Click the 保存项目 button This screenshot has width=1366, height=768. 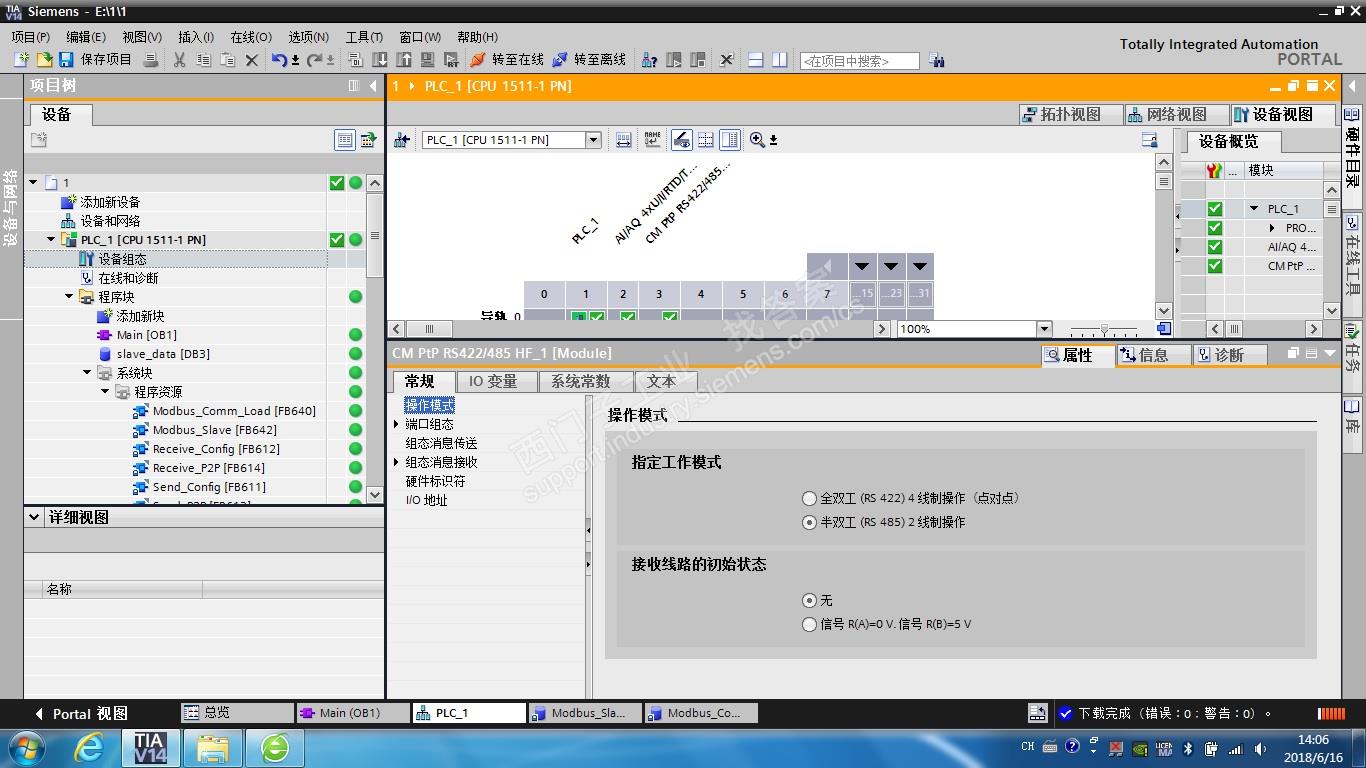pos(96,60)
